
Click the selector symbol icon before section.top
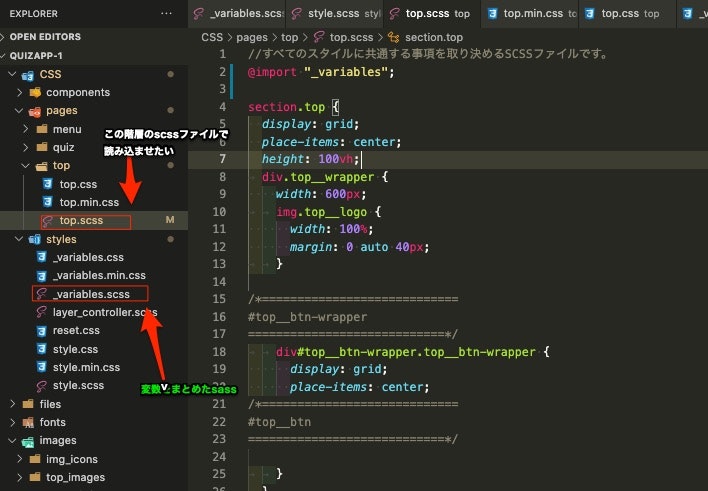pyautogui.click(x=393, y=37)
